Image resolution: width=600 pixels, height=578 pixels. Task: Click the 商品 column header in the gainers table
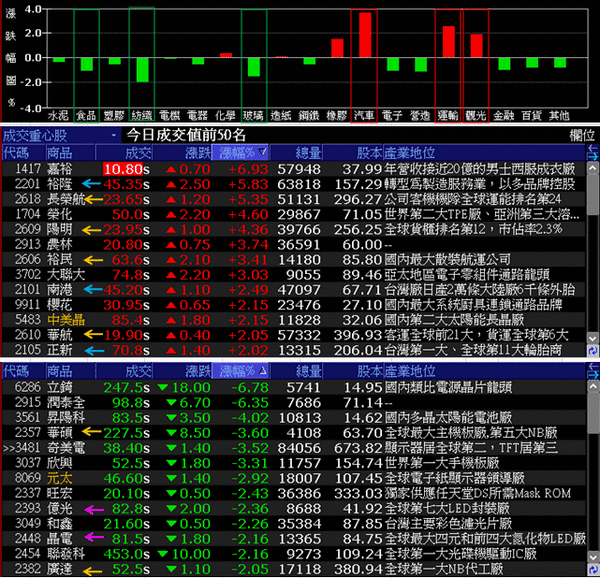[x=70, y=153]
